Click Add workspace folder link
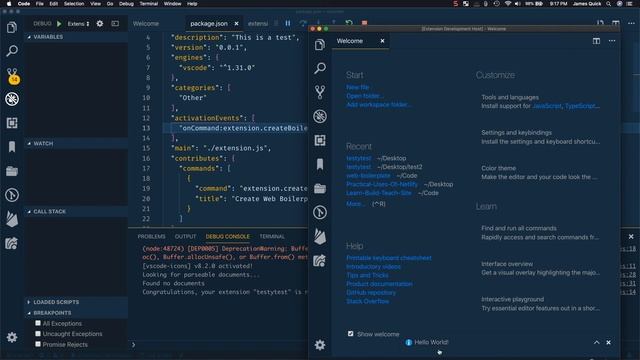 pyautogui.click(x=378, y=104)
